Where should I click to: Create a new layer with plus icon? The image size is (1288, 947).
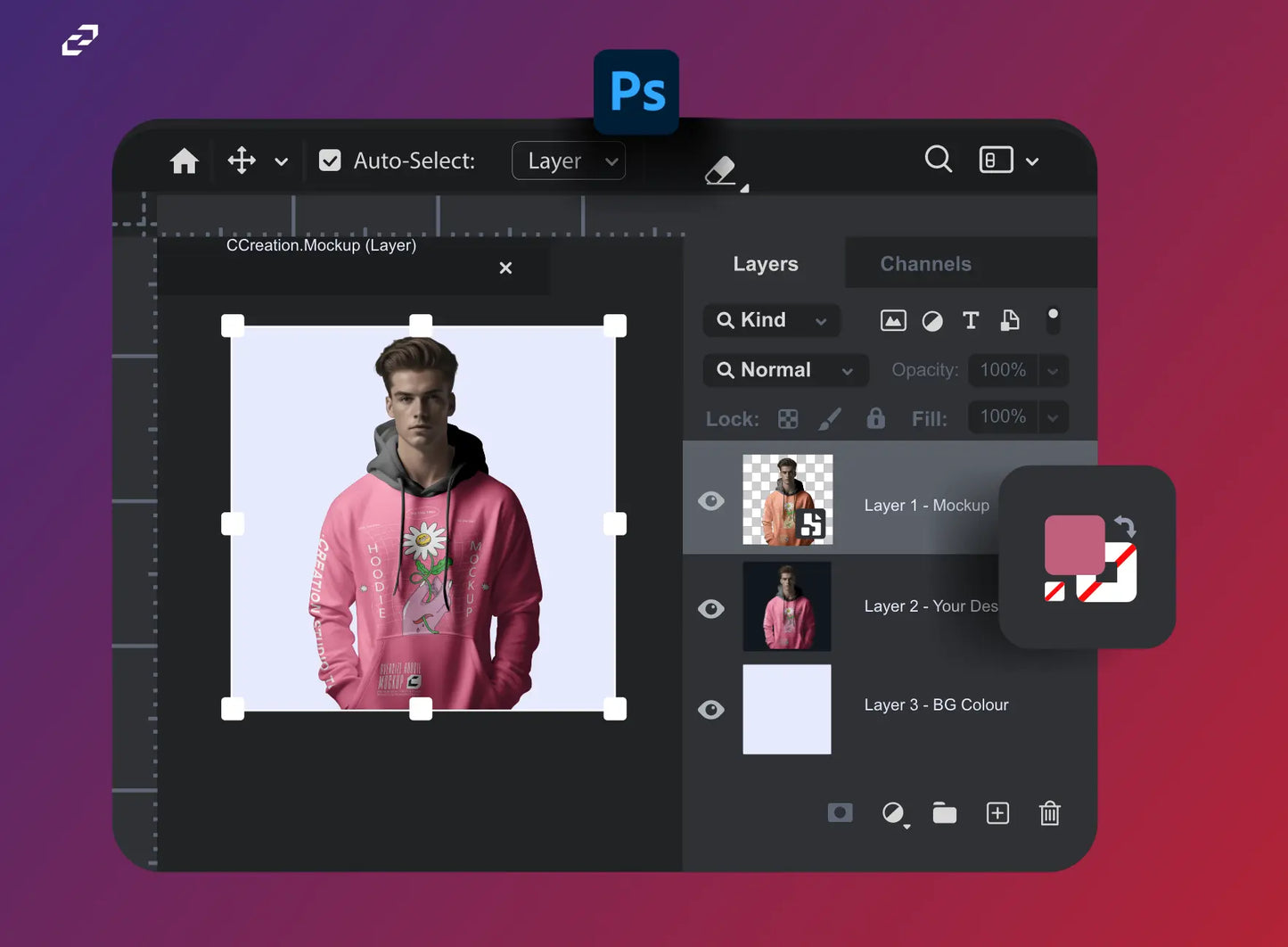(997, 813)
